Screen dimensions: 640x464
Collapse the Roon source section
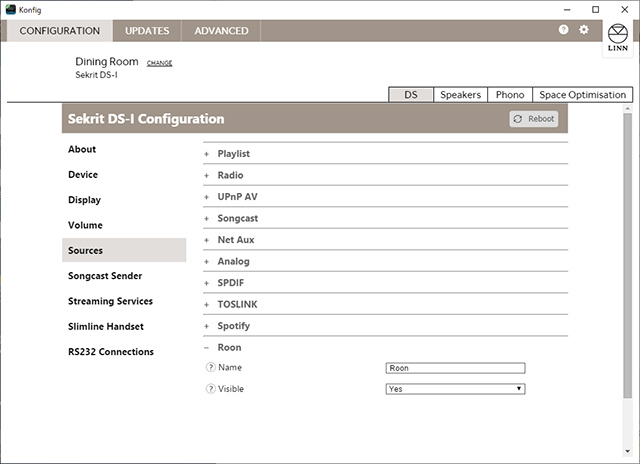[385, 347]
